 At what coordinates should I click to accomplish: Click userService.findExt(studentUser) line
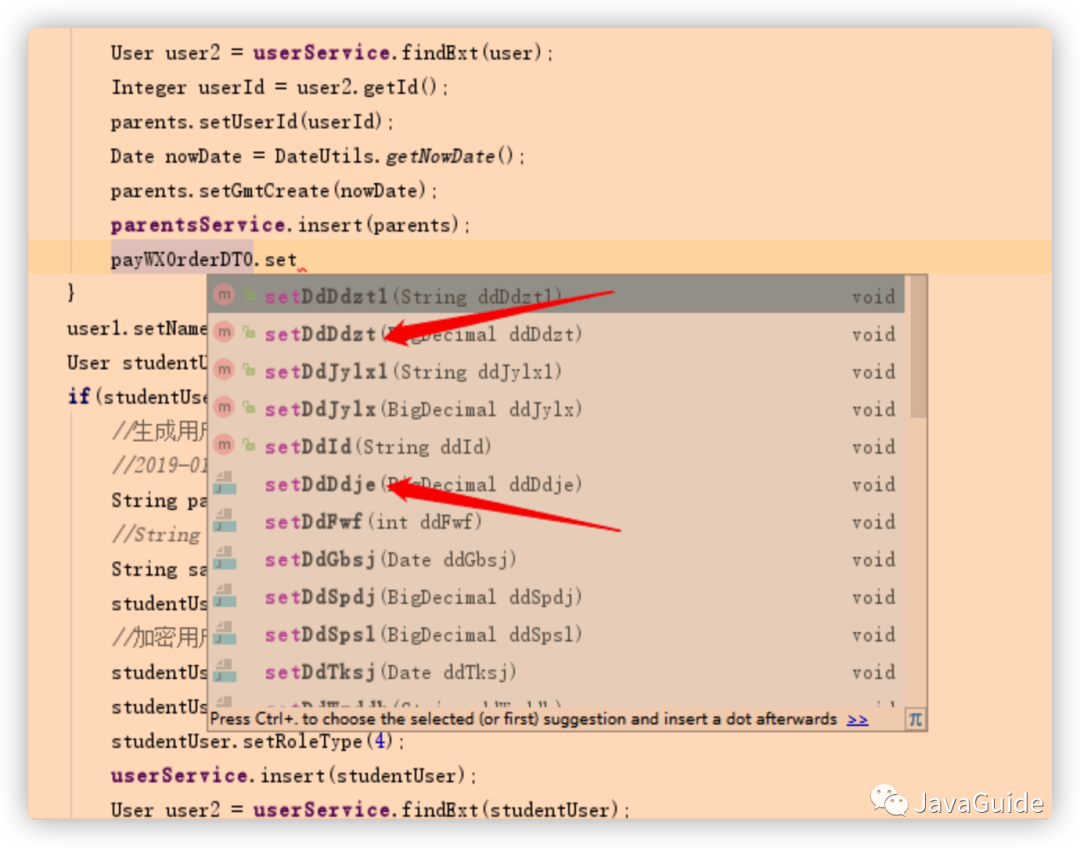[x=371, y=809]
